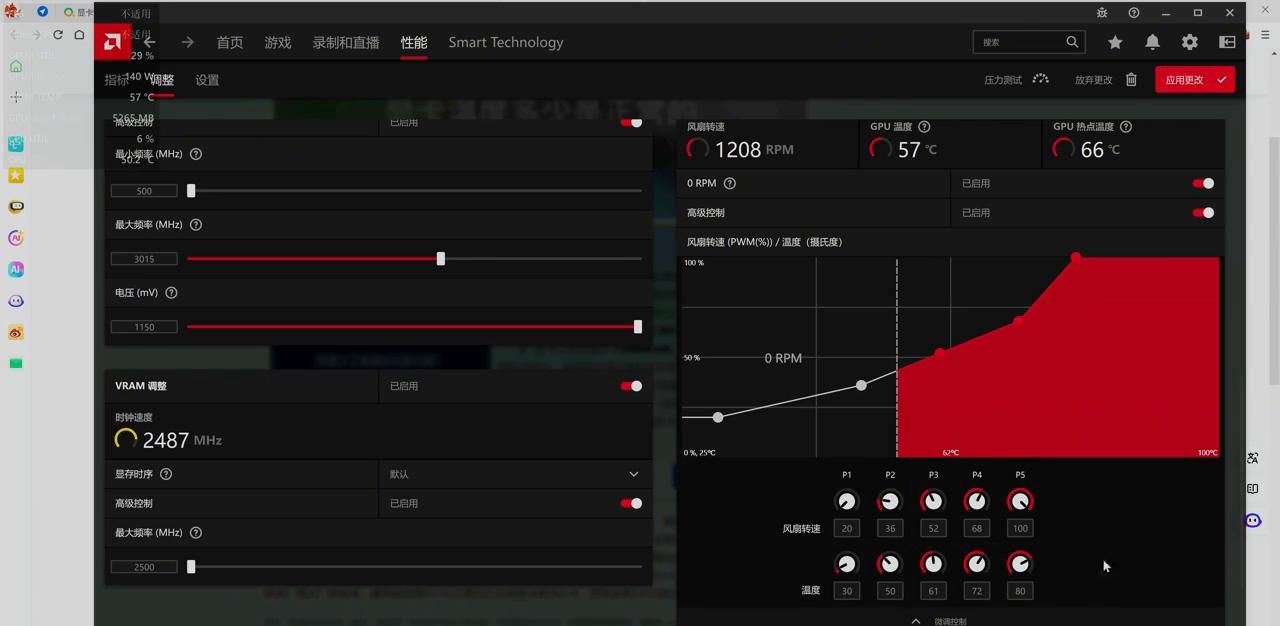
Task: Select the 性能 tab
Action: coord(414,42)
